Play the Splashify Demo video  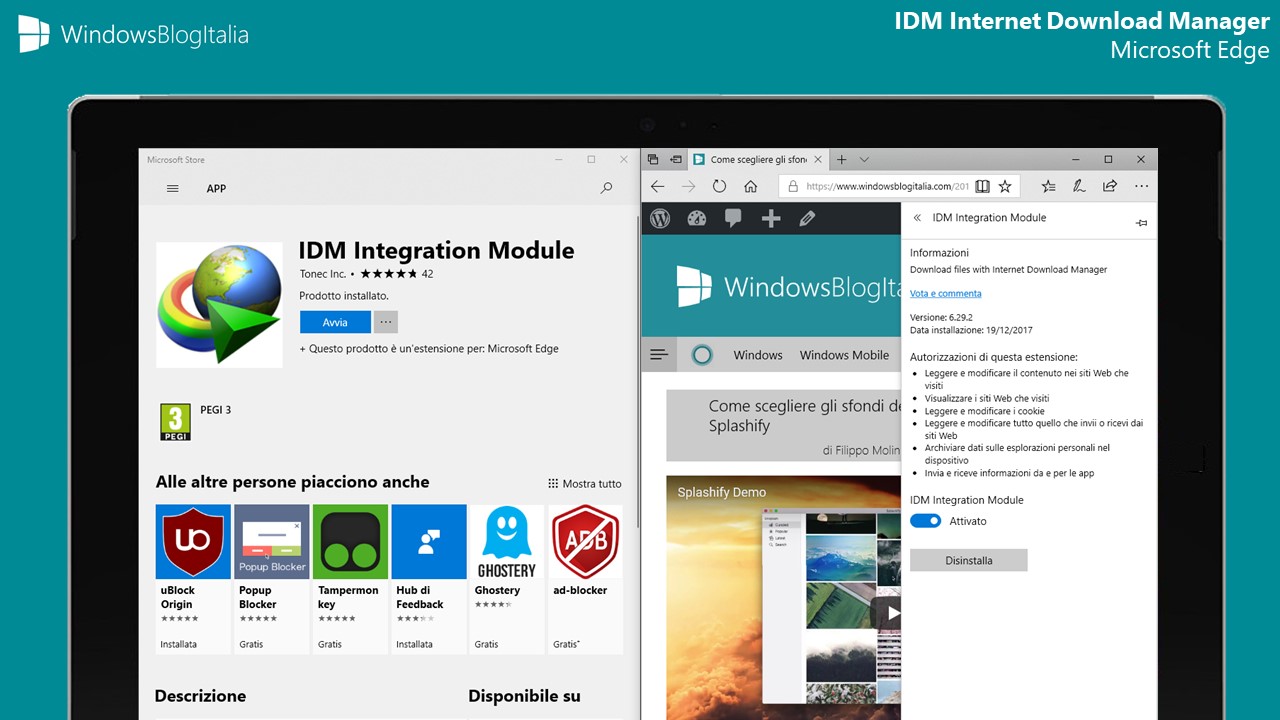(886, 612)
